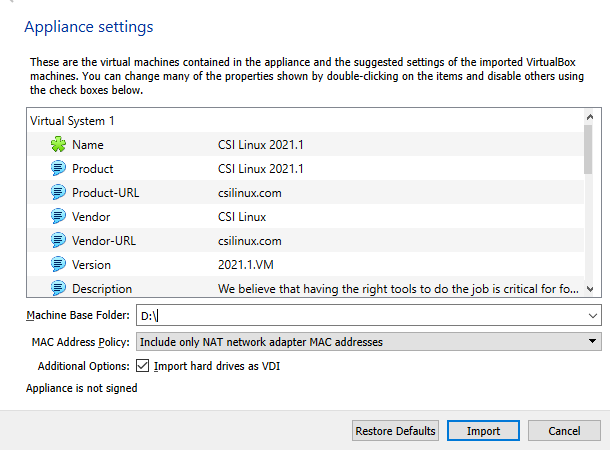Select the Description value starting We believe

click(x=398, y=289)
